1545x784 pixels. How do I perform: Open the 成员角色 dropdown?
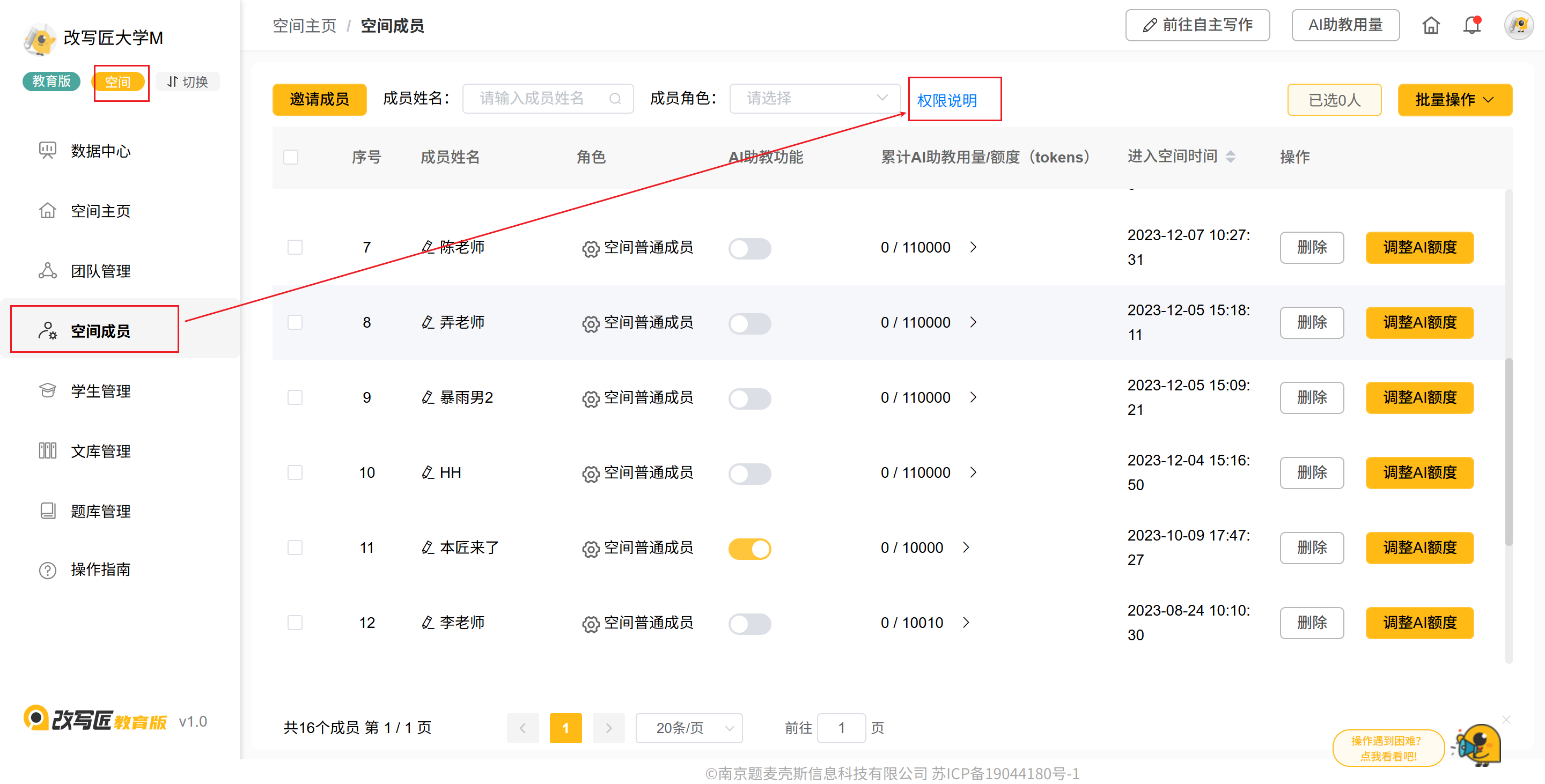click(x=814, y=99)
